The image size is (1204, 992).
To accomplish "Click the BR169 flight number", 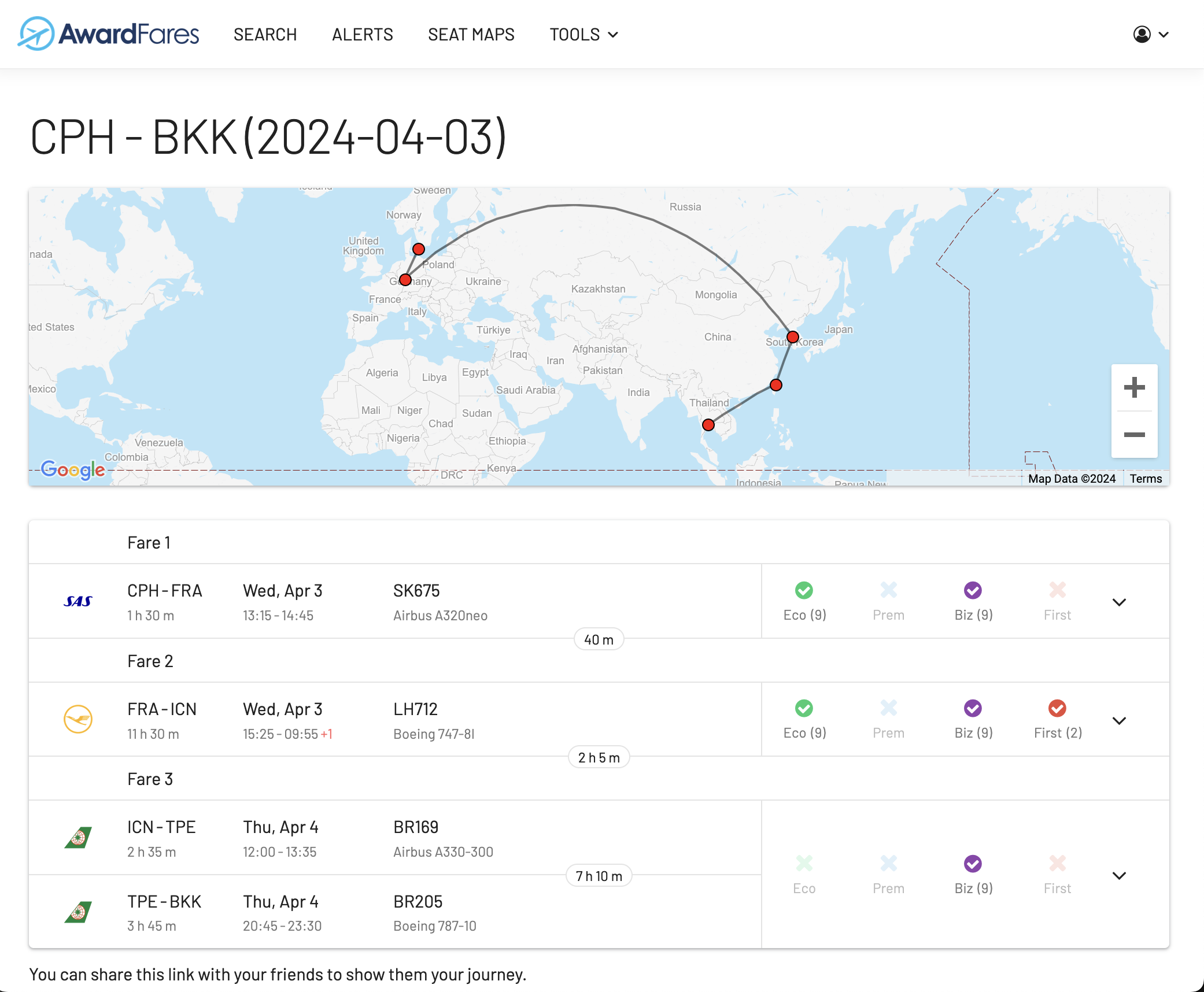I will (x=416, y=827).
